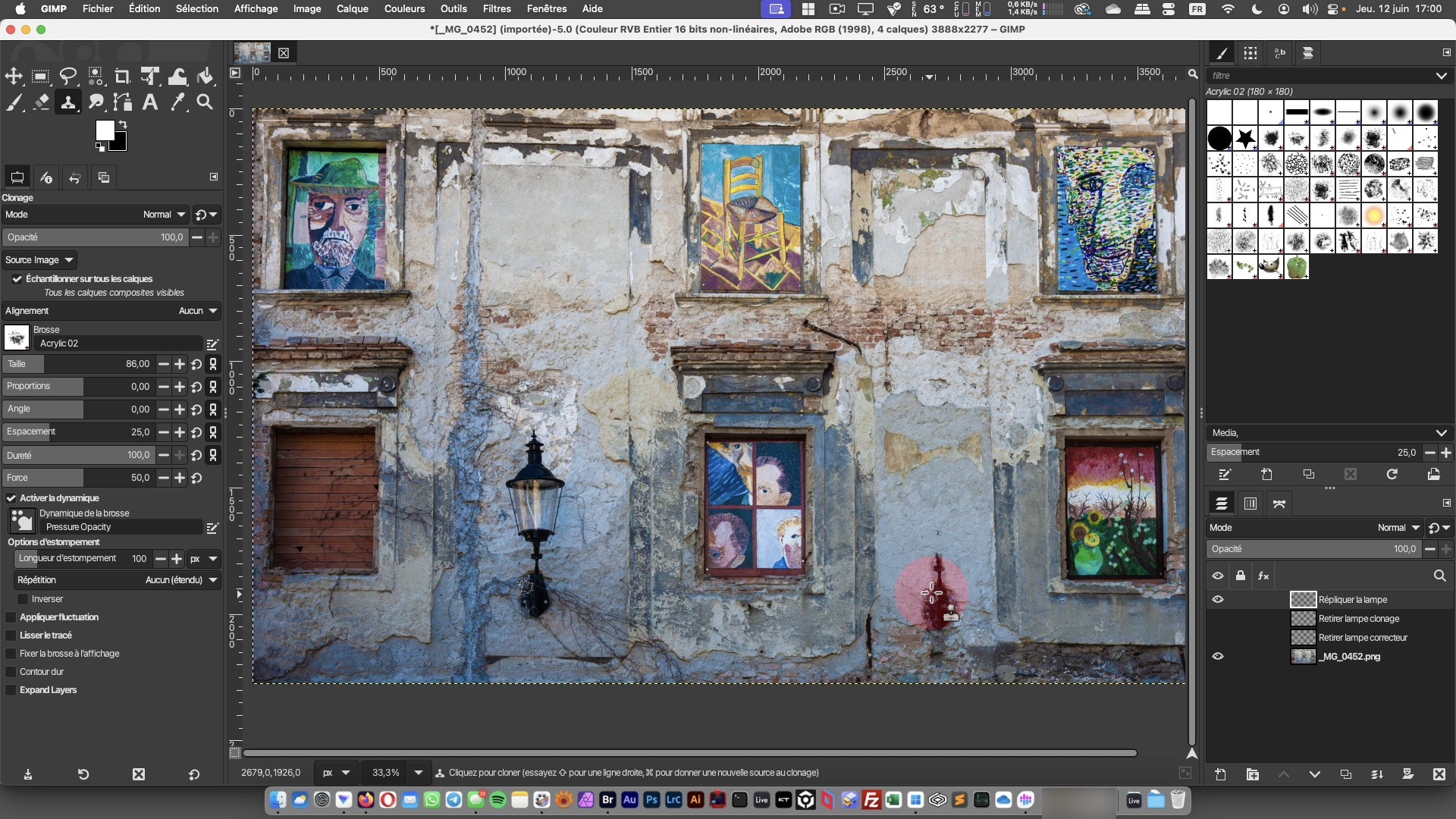
Task: Enable Fixer la brosse à l'affichage
Action: pos(11,654)
